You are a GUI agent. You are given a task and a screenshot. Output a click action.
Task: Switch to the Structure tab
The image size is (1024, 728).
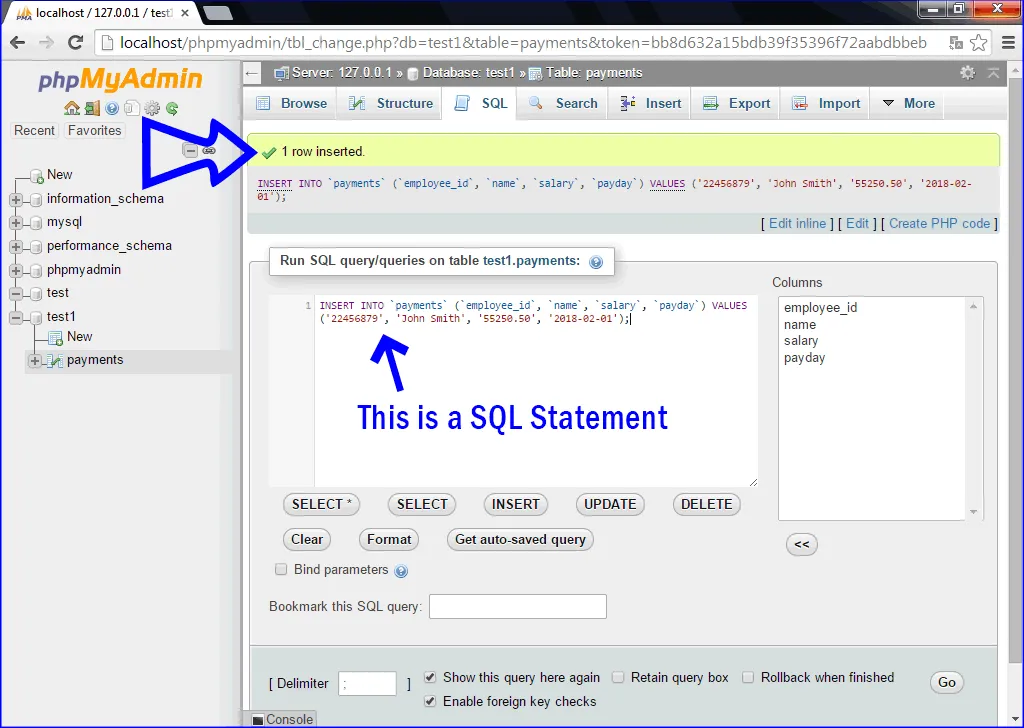391,103
